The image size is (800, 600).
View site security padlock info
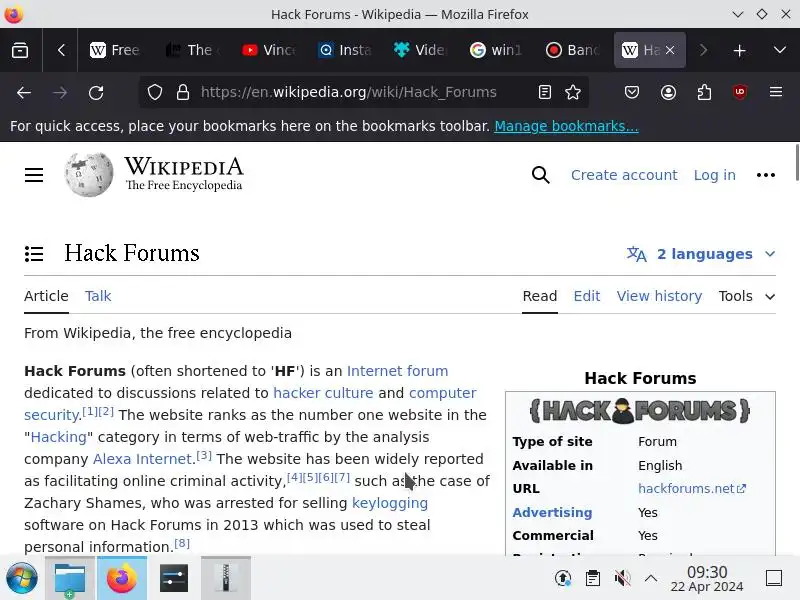183,92
